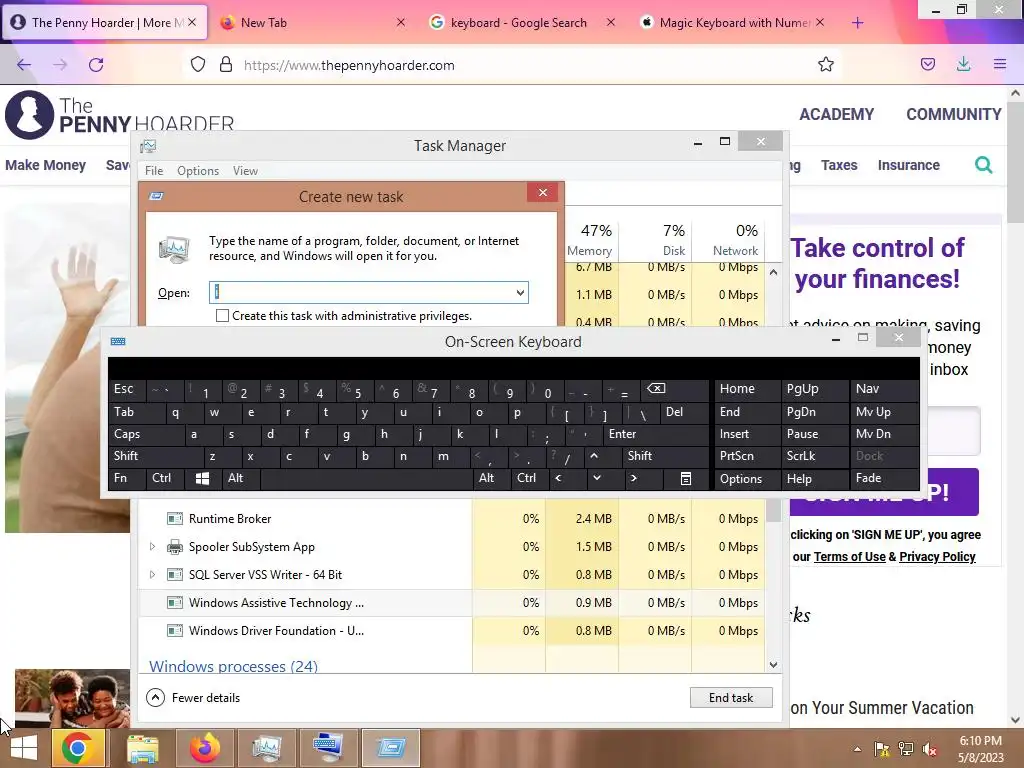The image size is (1024, 768).
Task: Show hidden tray icons arrow
Action: point(857,750)
